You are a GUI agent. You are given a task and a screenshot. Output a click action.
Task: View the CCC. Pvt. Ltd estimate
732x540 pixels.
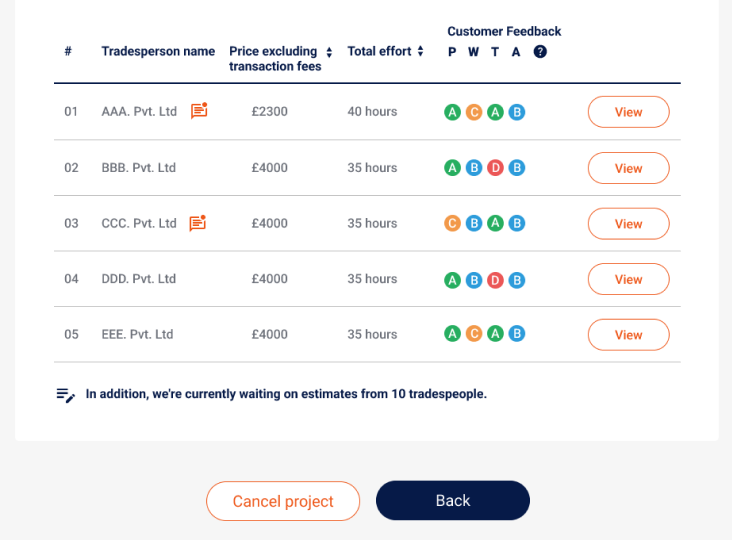(x=628, y=224)
